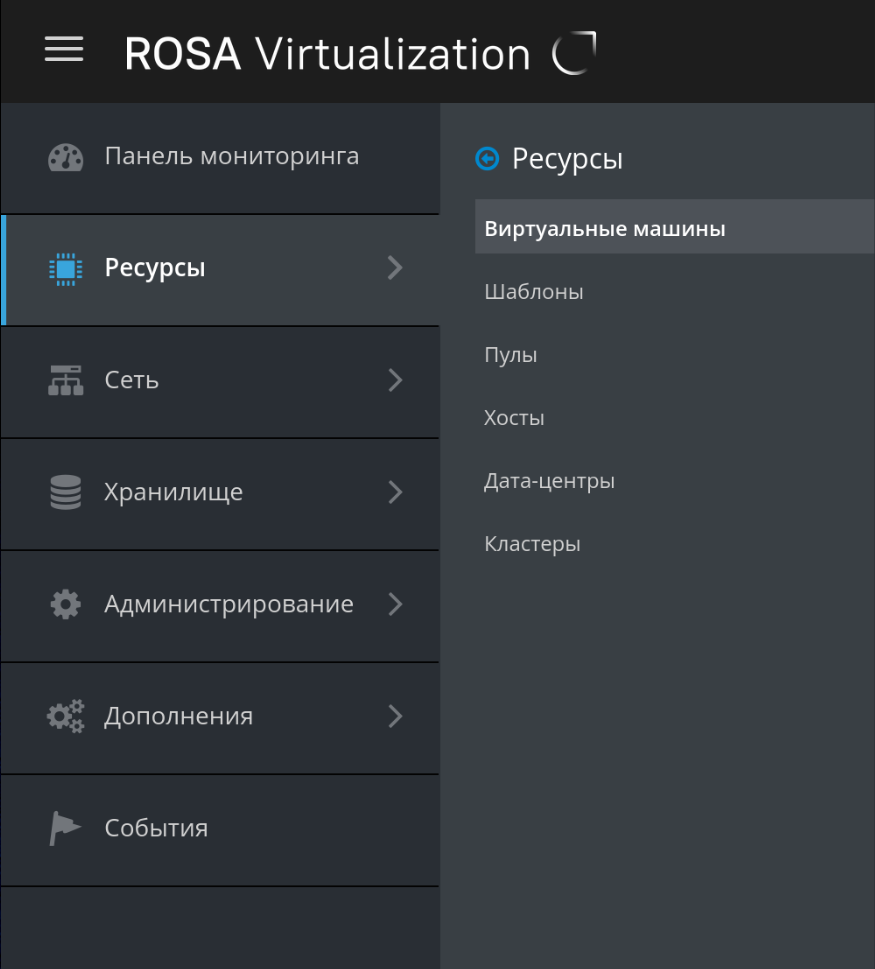Expand the Хранилище submenu chevron

pos(395,492)
